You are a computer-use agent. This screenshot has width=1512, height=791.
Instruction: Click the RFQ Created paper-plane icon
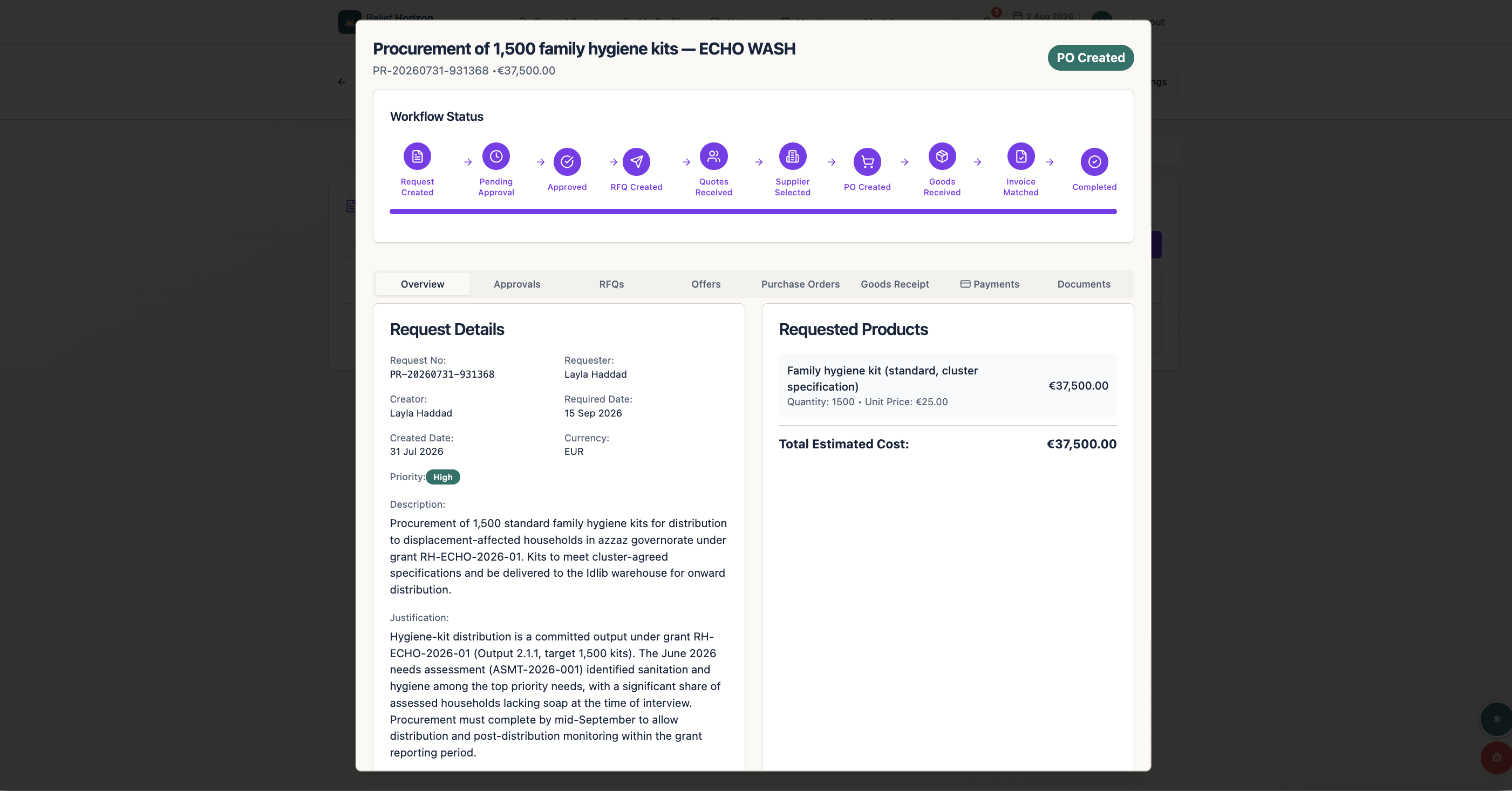tap(636, 161)
